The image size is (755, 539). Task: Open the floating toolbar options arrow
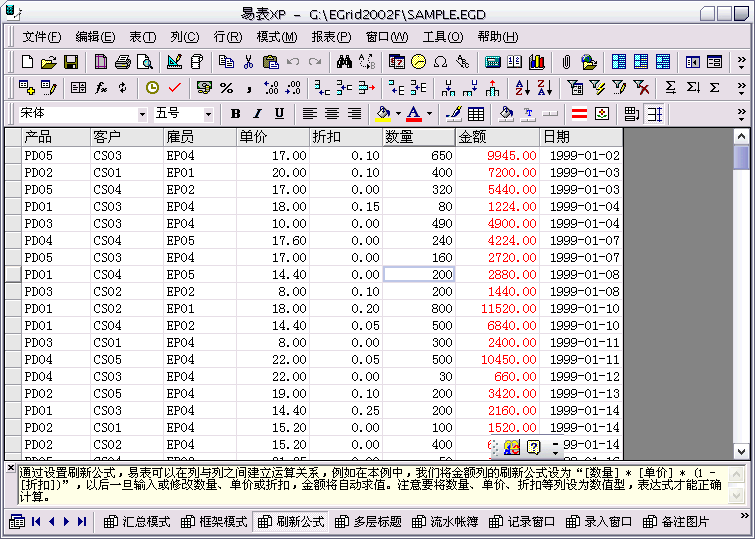pyautogui.click(x=555, y=448)
